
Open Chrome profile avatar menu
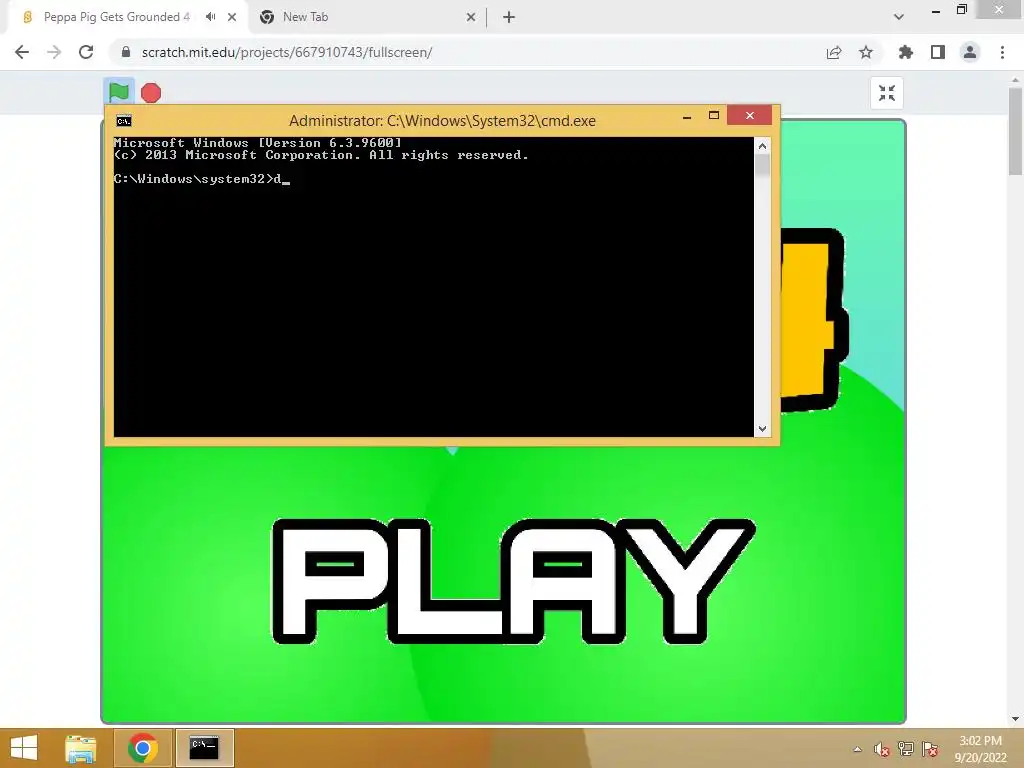click(970, 52)
